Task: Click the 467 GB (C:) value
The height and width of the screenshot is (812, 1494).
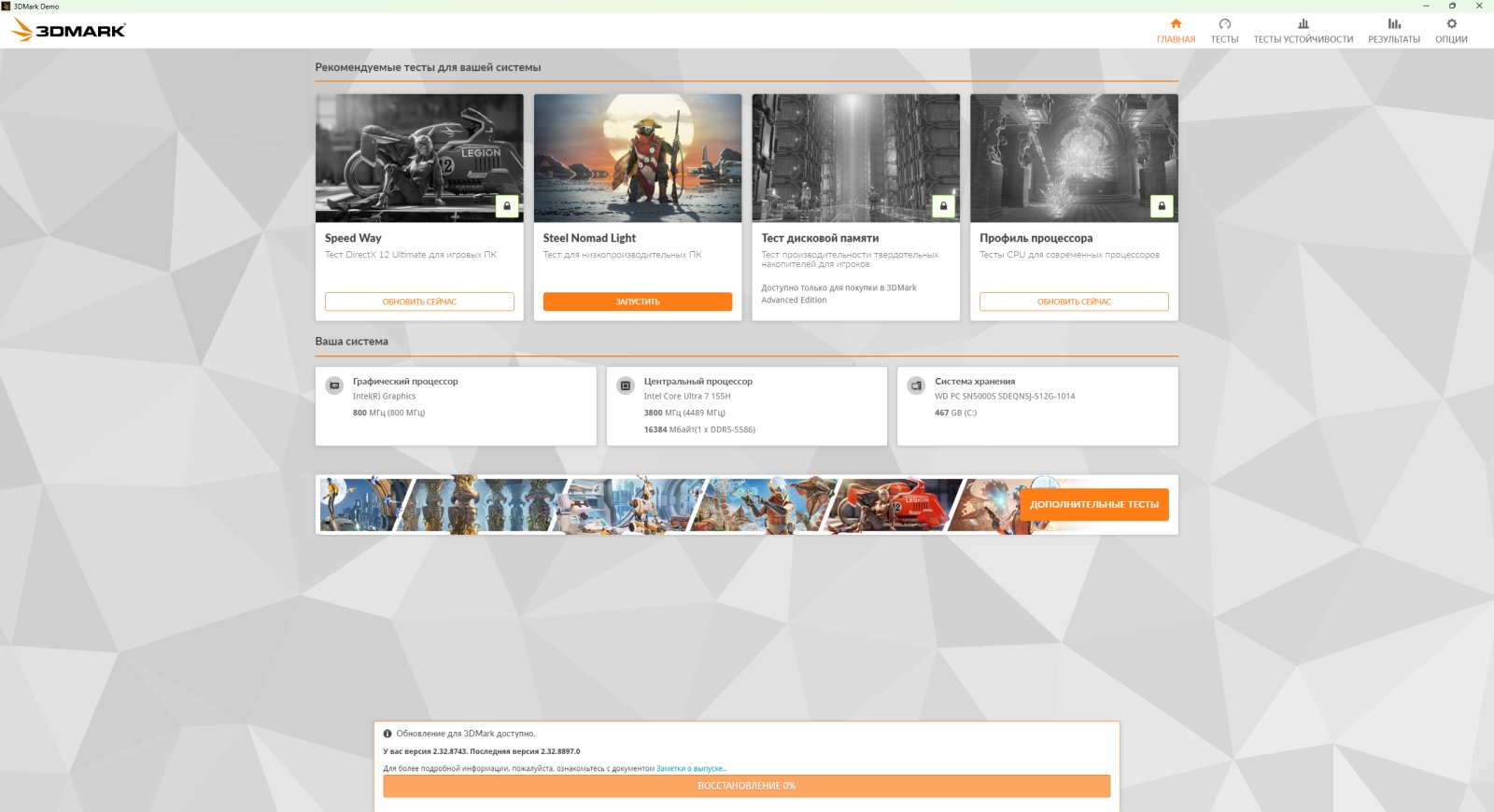Action: pyautogui.click(x=955, y=413)
